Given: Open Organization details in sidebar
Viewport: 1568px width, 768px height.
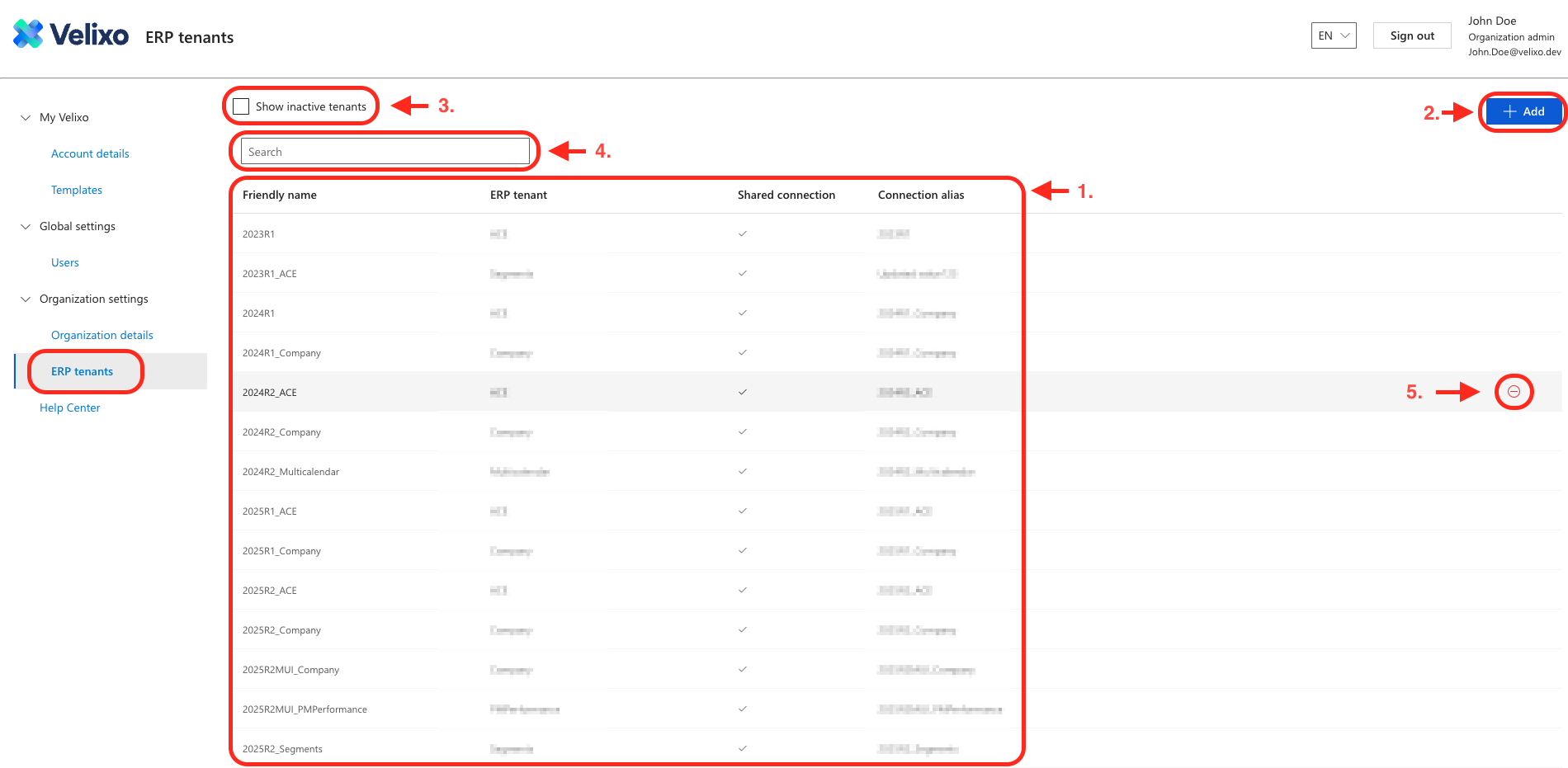Looking at the screenshot, I should pyautogui.click(x=102, y=335).
